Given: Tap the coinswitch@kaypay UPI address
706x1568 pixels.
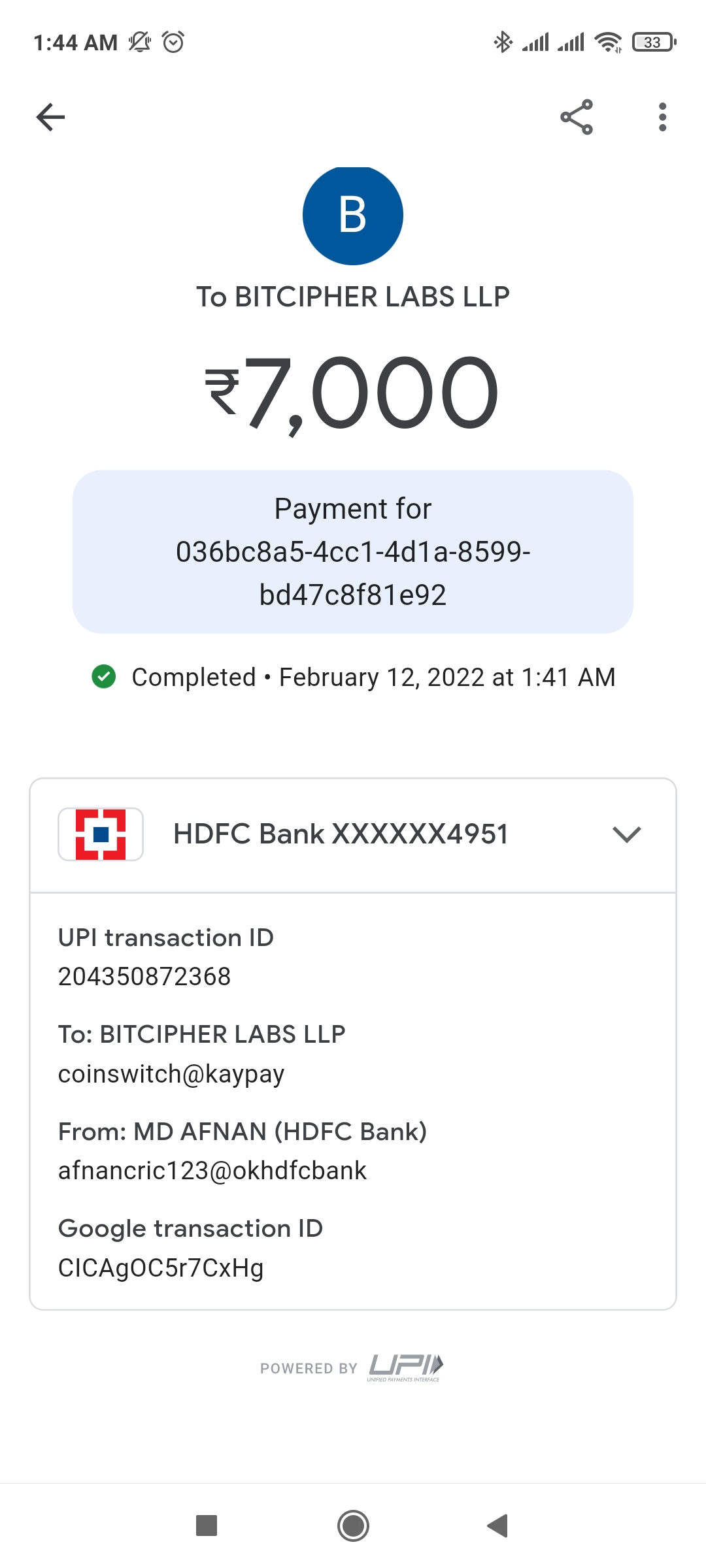Looking at the screenshot, I should coord(171,1074).
